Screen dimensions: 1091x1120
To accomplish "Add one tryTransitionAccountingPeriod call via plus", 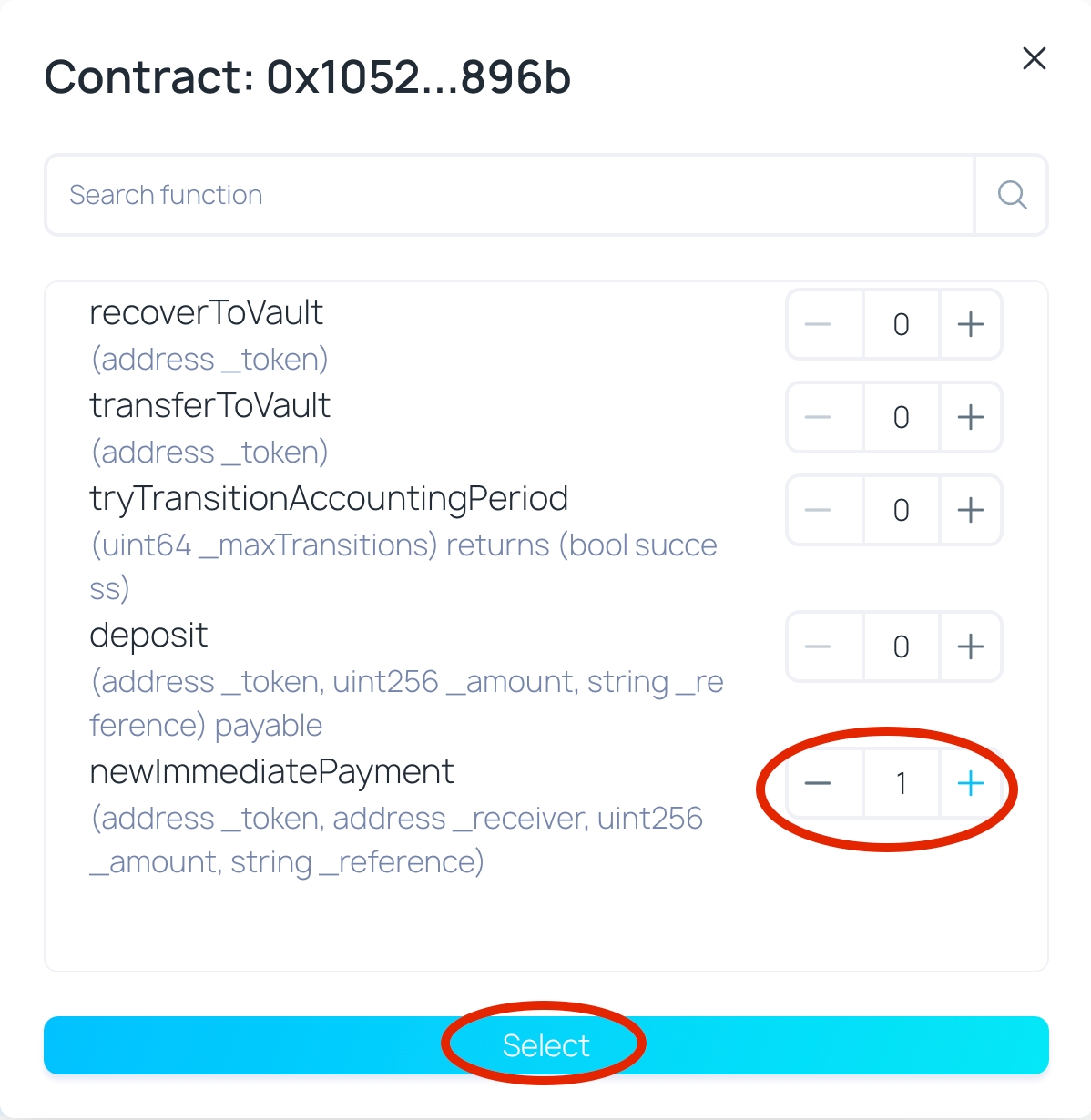I will pos(971,510).
